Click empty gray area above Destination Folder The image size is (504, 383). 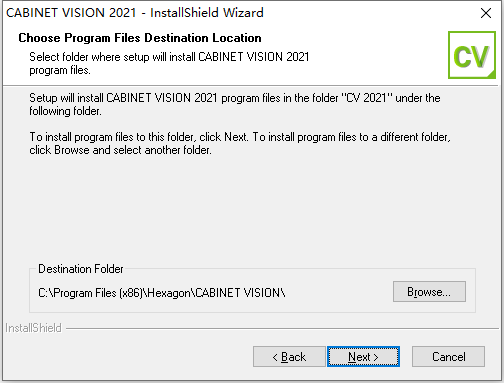coord(250,210)
